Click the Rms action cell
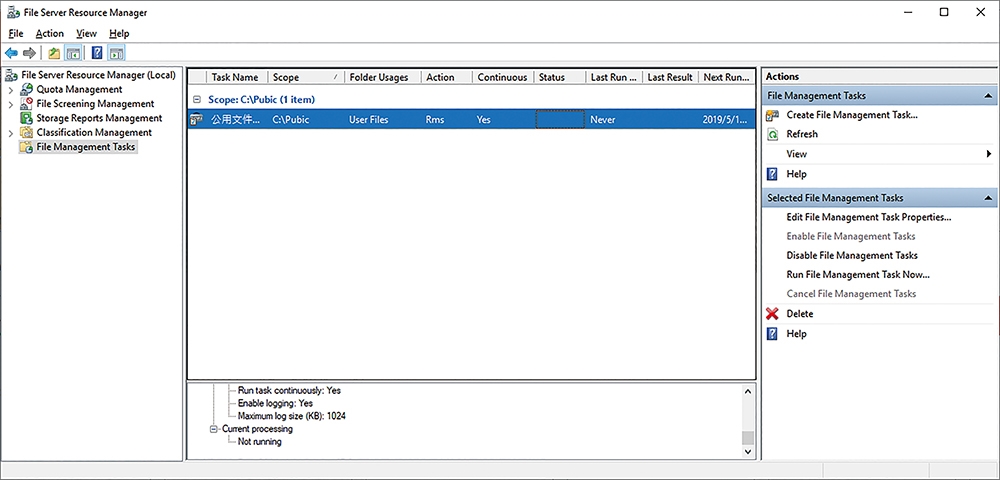The image size is (1000, 480). click(x=435, y=119)
